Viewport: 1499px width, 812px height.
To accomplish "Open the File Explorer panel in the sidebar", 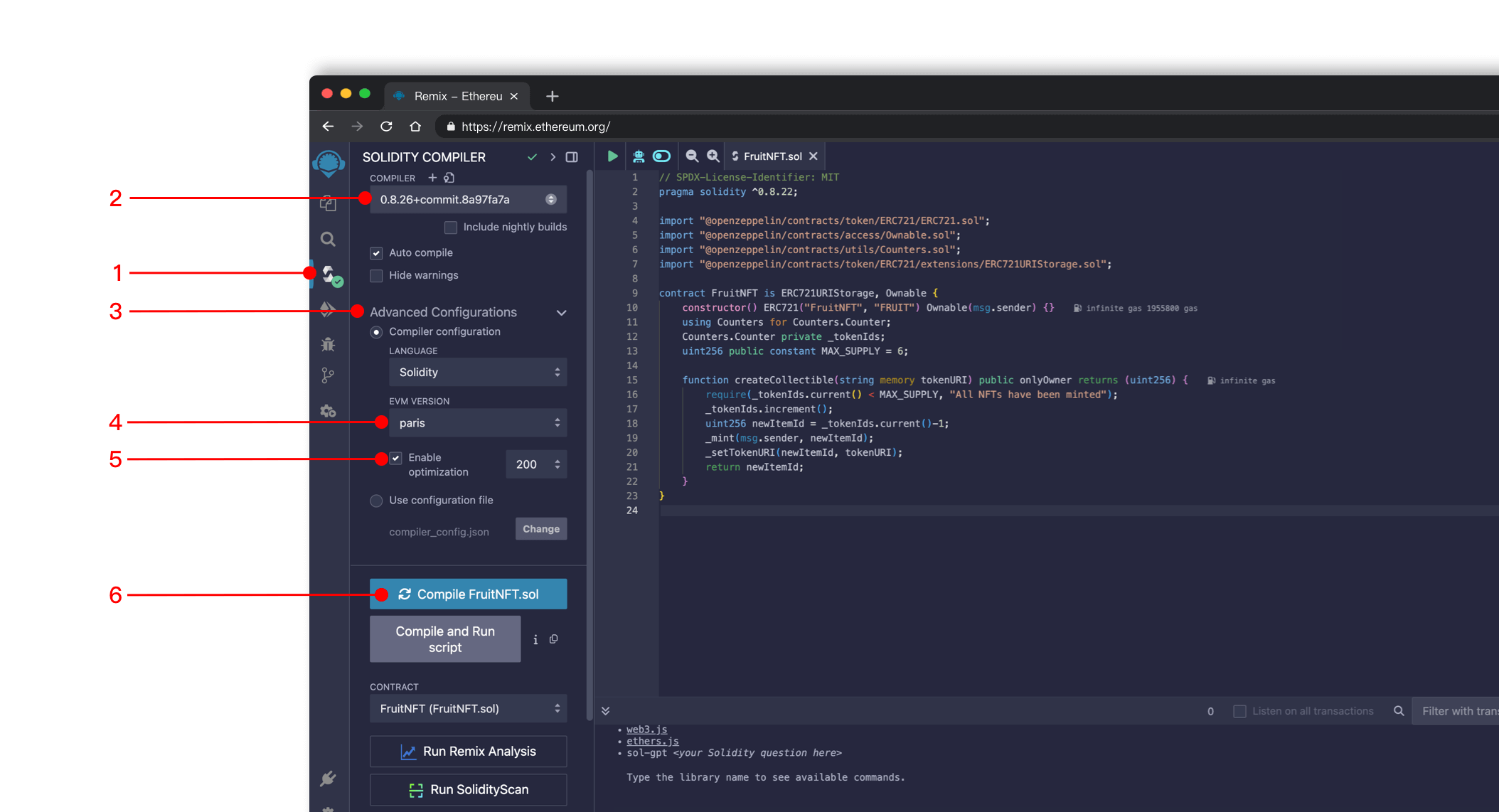I will pyautogui.click(x=328, y=204).
